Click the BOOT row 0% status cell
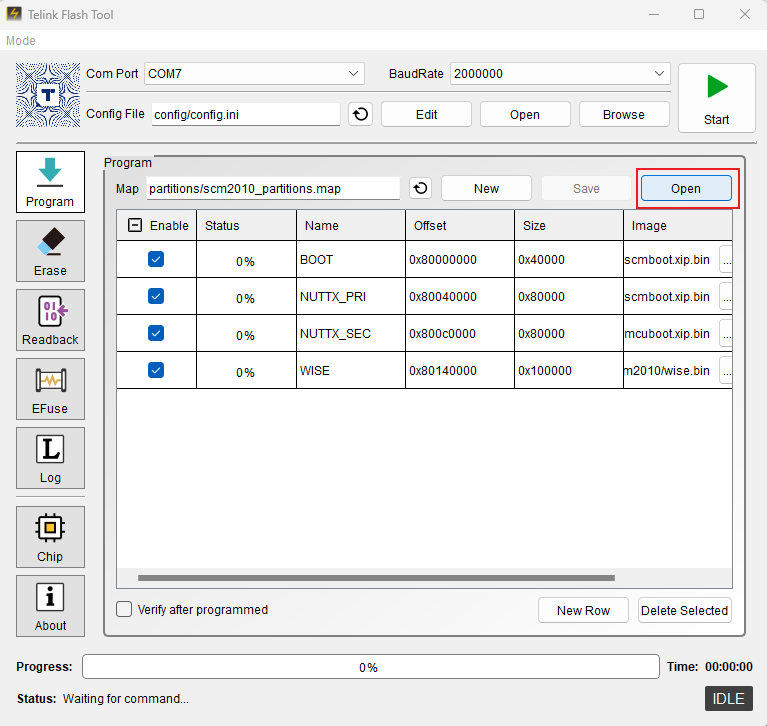 coord(247,259)
